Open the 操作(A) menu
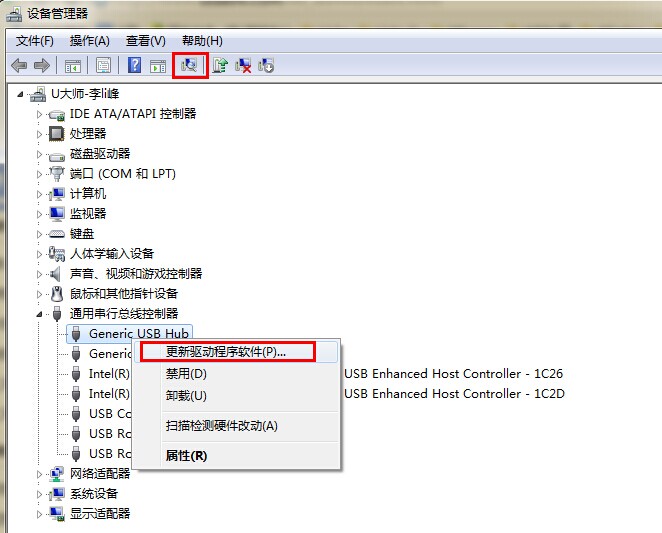 click(90, 41)
